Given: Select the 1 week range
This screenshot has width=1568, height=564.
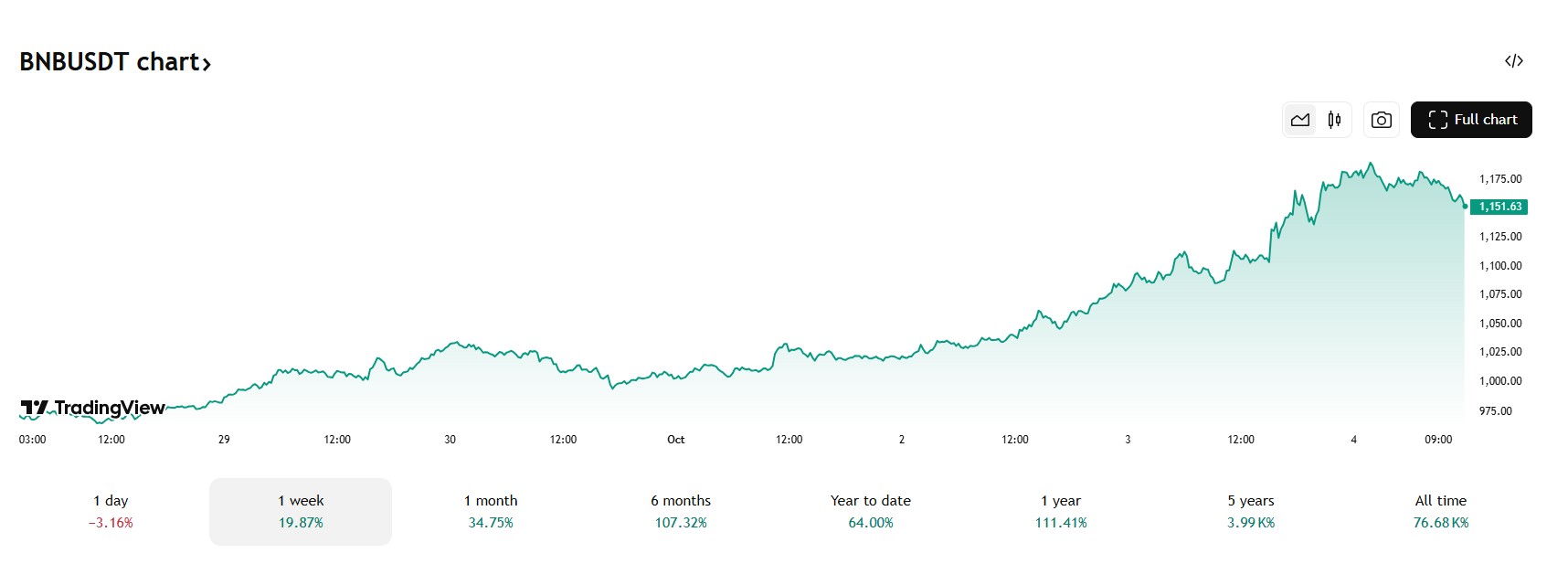Looking at the screenshot, I should coord(301,511).
